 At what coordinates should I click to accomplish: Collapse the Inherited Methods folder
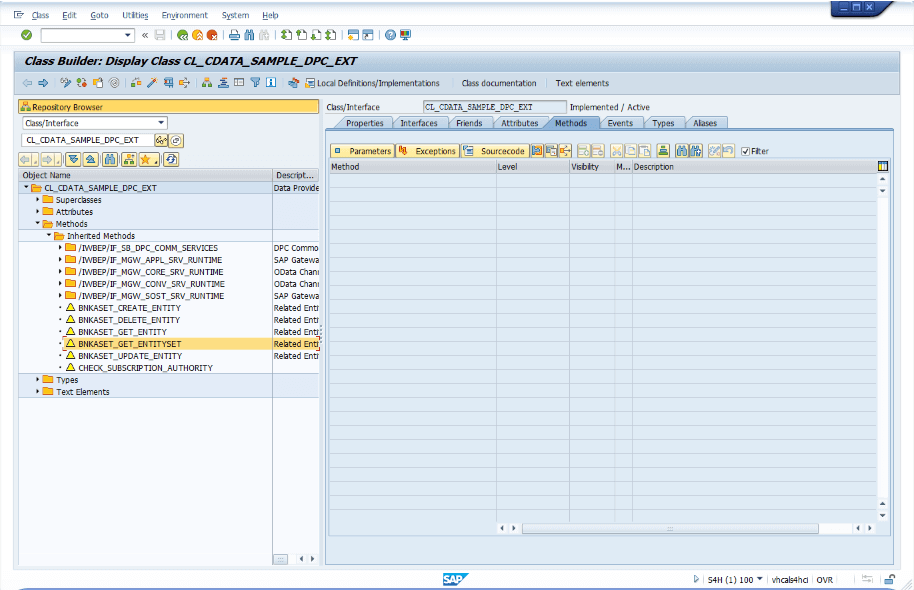(x=49, y=236)
